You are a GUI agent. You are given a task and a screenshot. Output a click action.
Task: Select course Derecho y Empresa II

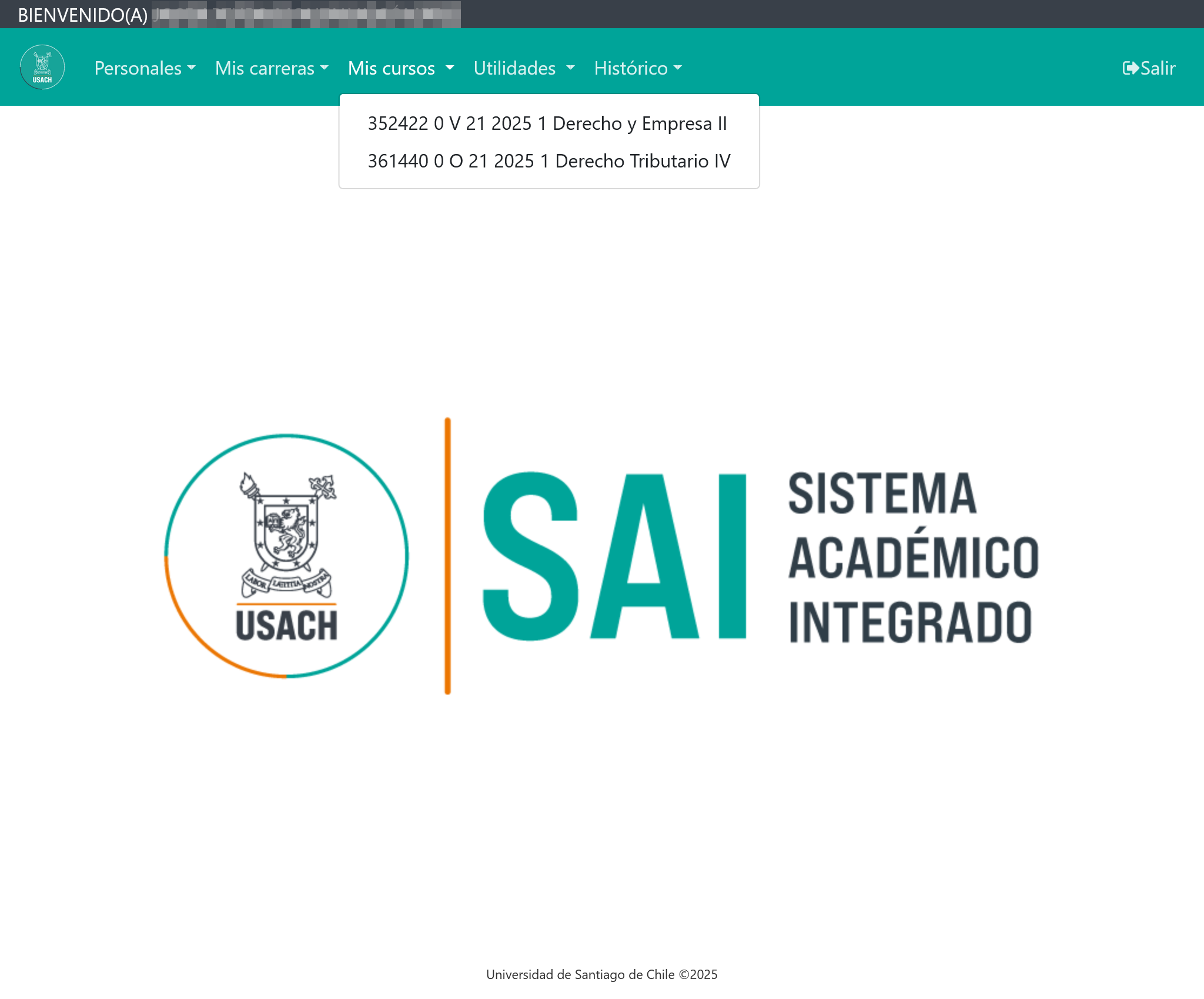click(x=549, y=123)
